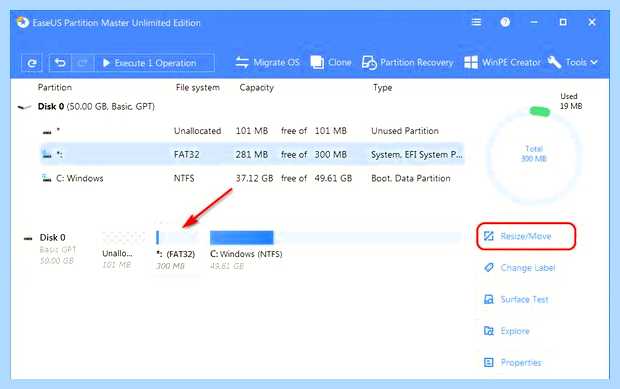Click the File system column header

[198, 87]
